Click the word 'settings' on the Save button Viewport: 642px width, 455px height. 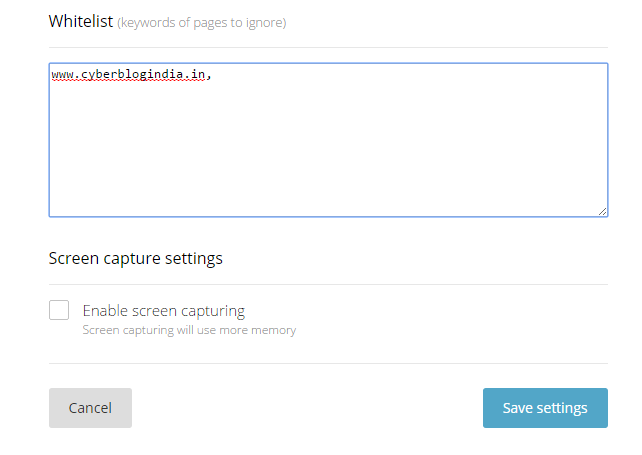point(562,409)
